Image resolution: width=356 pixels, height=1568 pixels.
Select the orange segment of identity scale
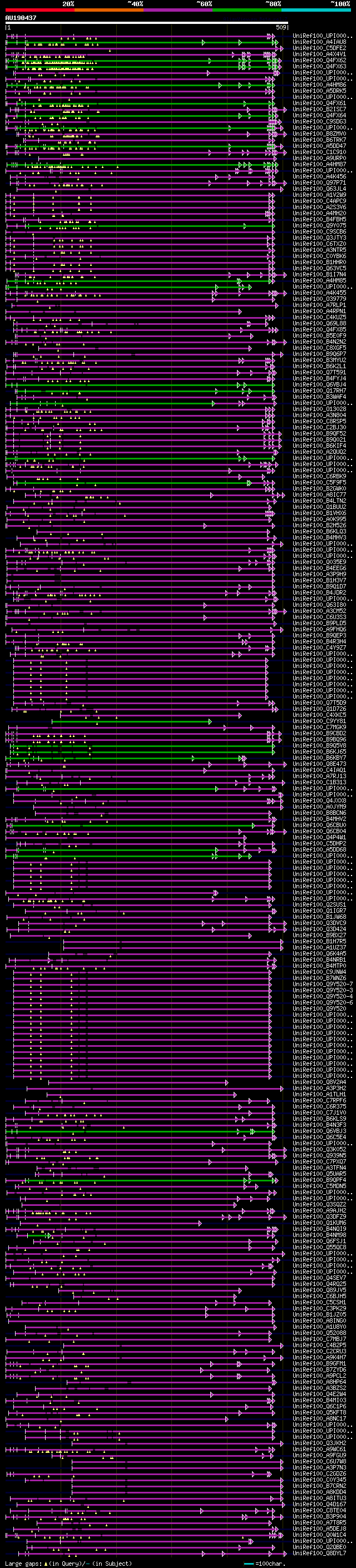click(x=109, y=10)
